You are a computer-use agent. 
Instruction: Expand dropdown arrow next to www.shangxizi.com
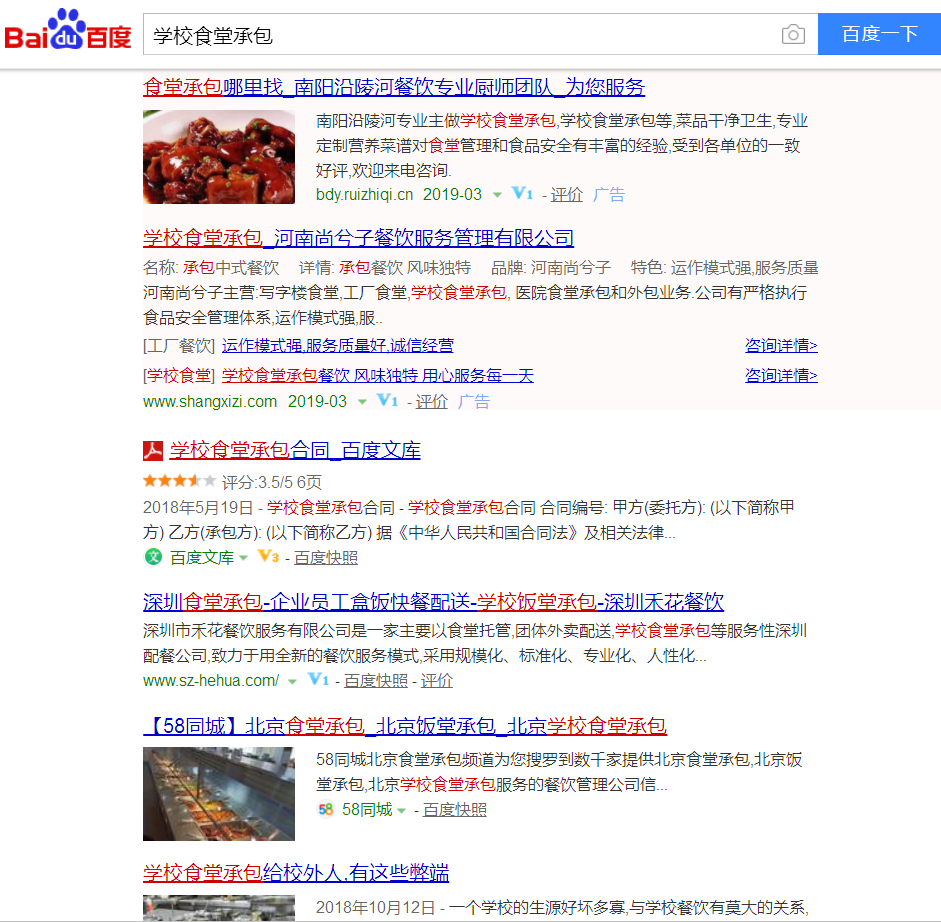tap(362, 402)
